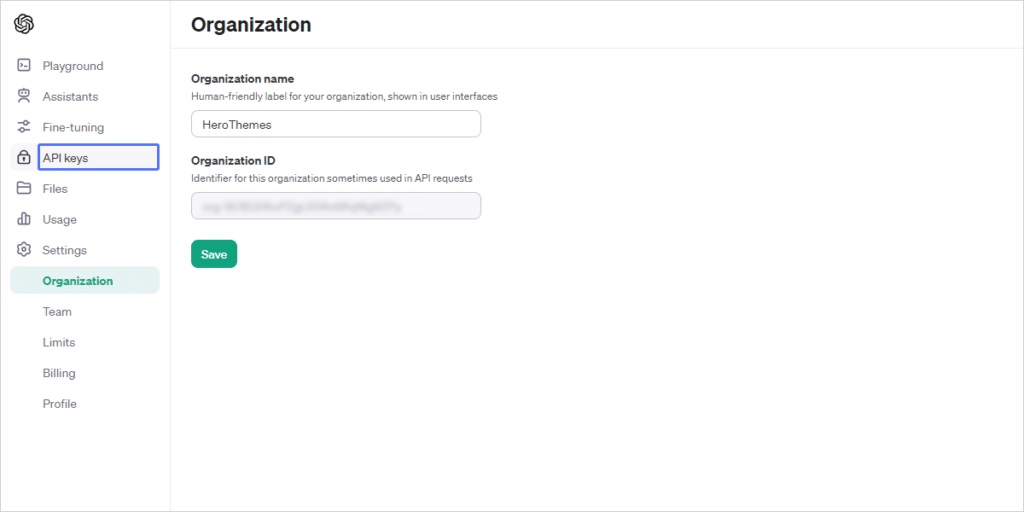Open the Billing settings page
Screen dimensions: 1024x512
(59, 373)
